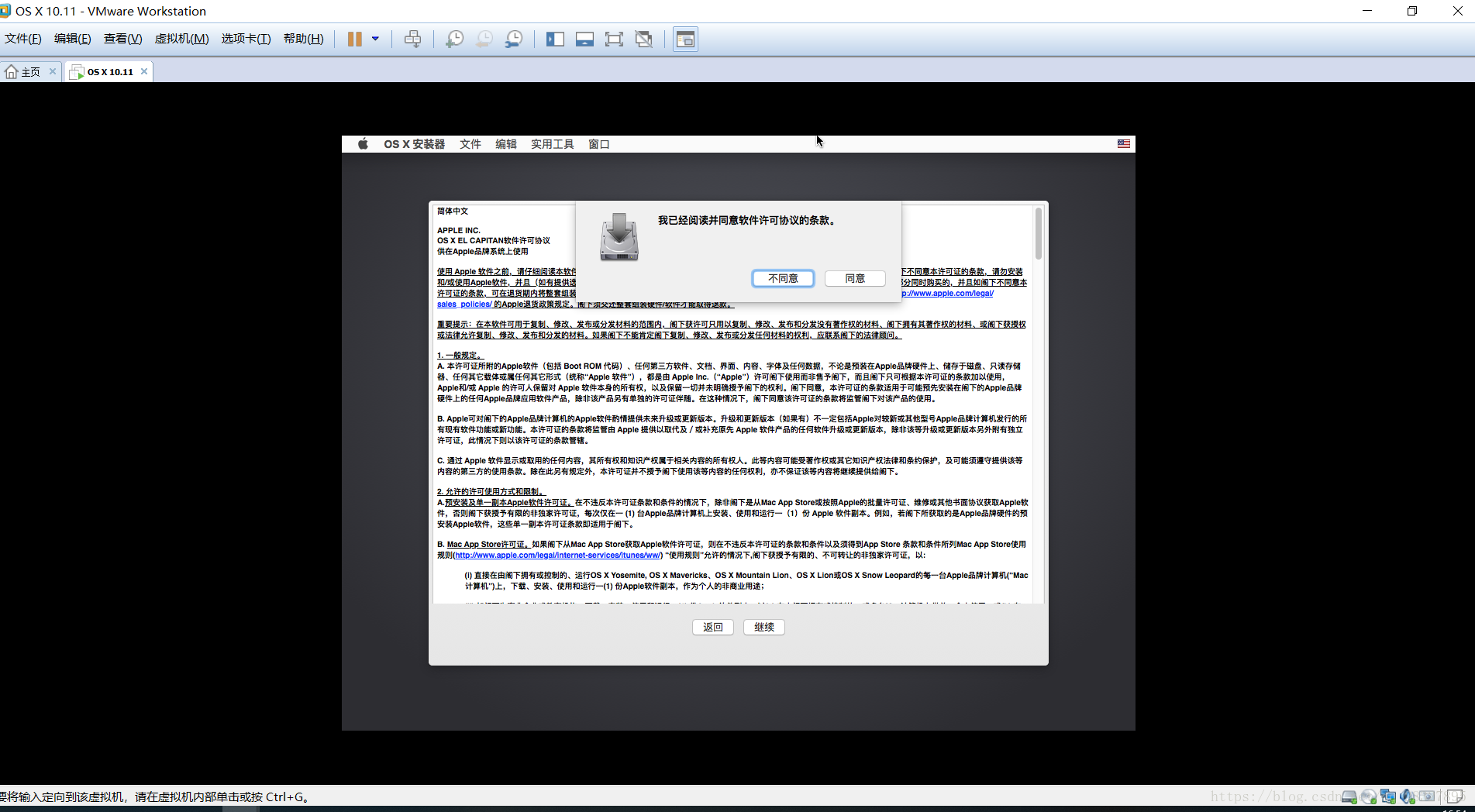The height and width of the screenshot is (812, 1475).
Task: Open the 选项卡(T) menu
Action: (x=246, y=39)
